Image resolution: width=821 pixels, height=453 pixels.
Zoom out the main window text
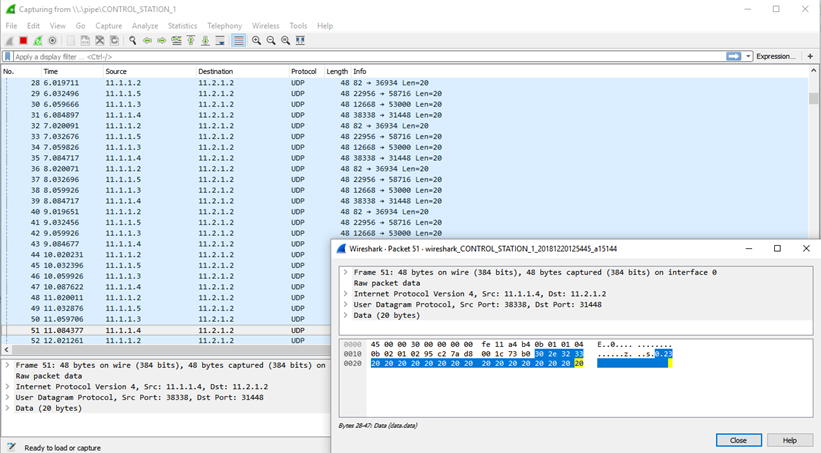[271, 40]
